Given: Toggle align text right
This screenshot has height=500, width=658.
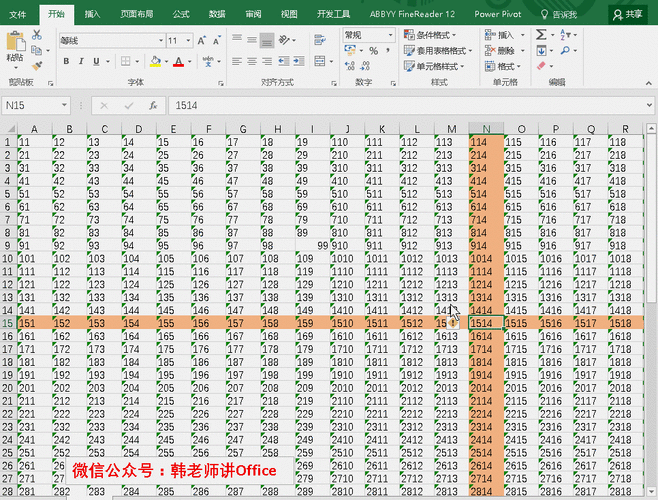Looking at the screenshot, I should pyautogui.click(x=267, y=61).
